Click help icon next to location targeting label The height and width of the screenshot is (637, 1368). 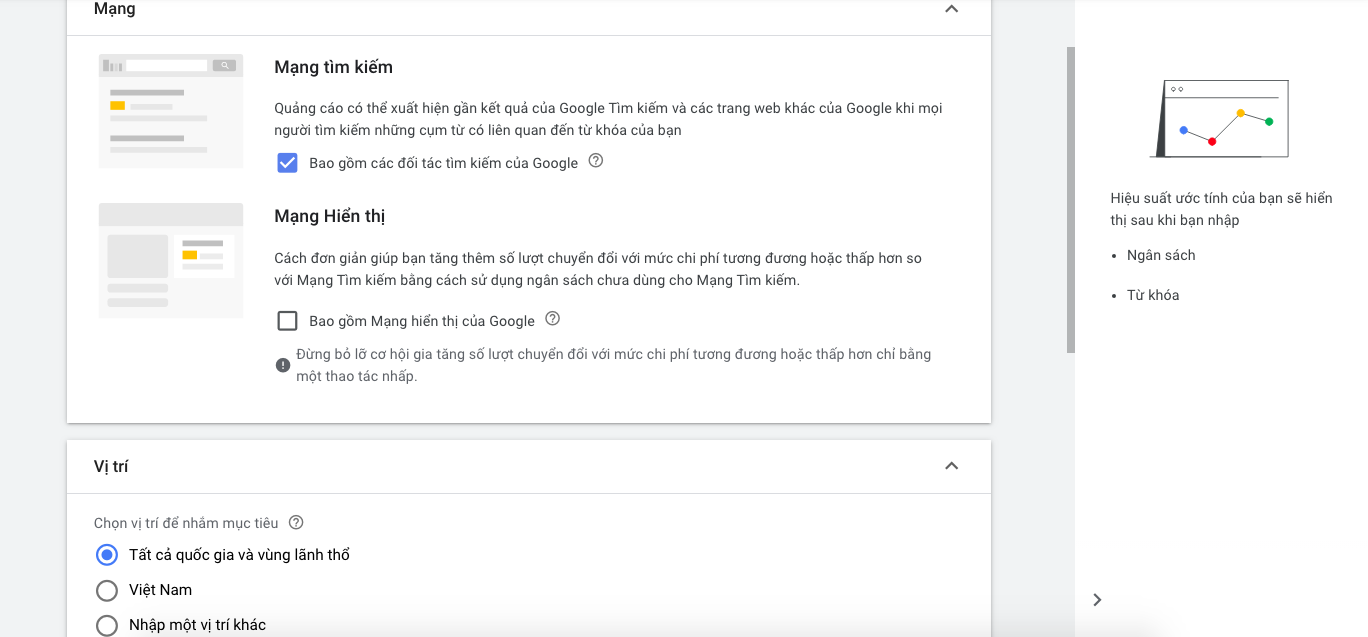(296, 522)
